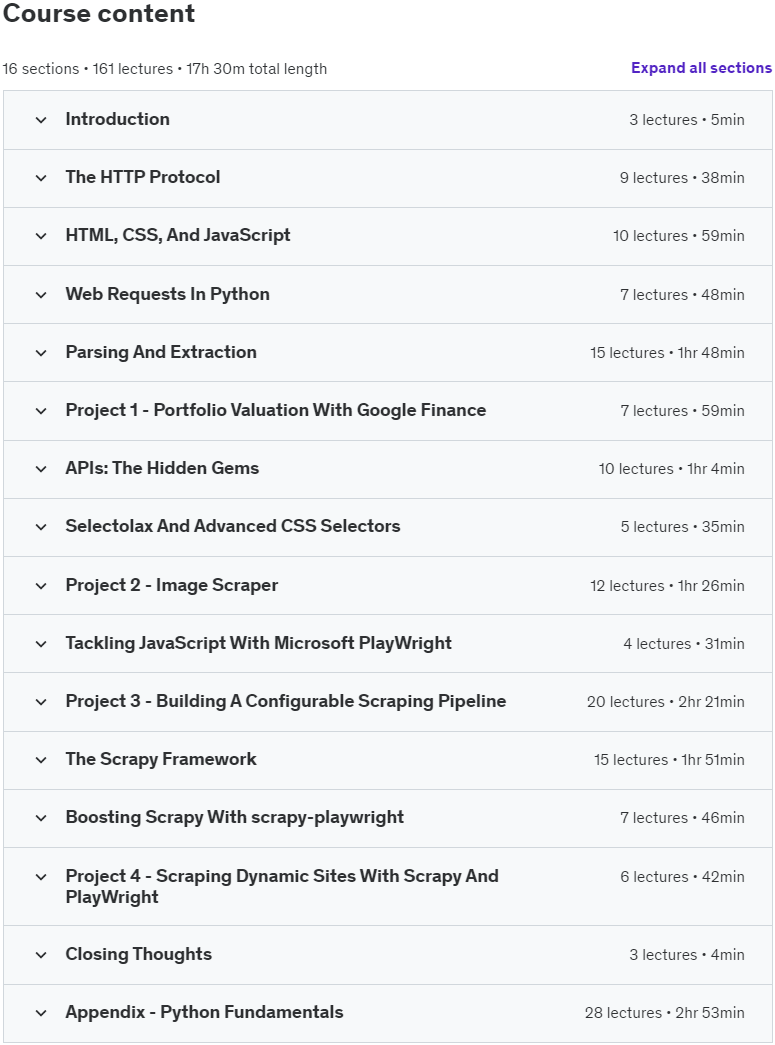775x1045 pixels.
Task: Click the Course content heading
Action: click(99, 13)
